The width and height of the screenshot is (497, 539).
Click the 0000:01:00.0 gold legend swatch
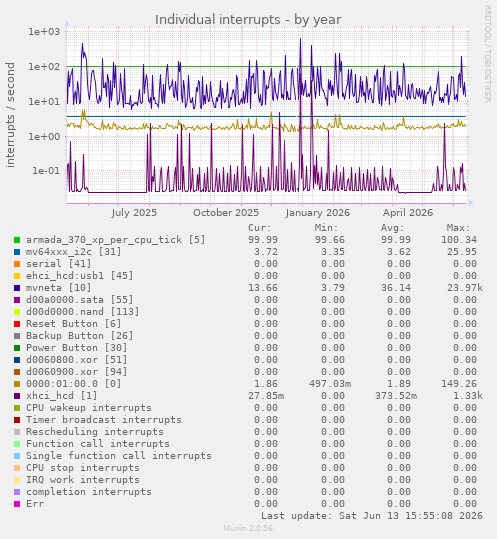(x=17, y=384)
